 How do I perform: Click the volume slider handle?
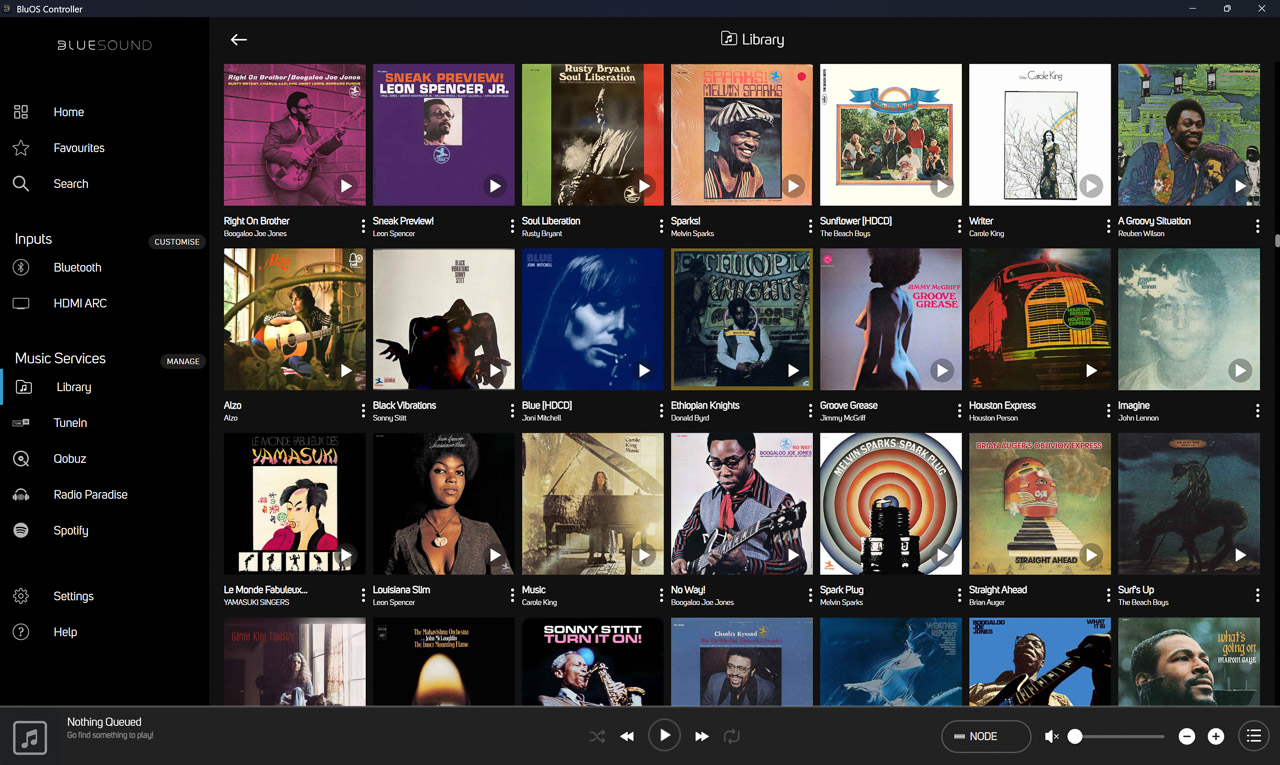pos(1075,737)
